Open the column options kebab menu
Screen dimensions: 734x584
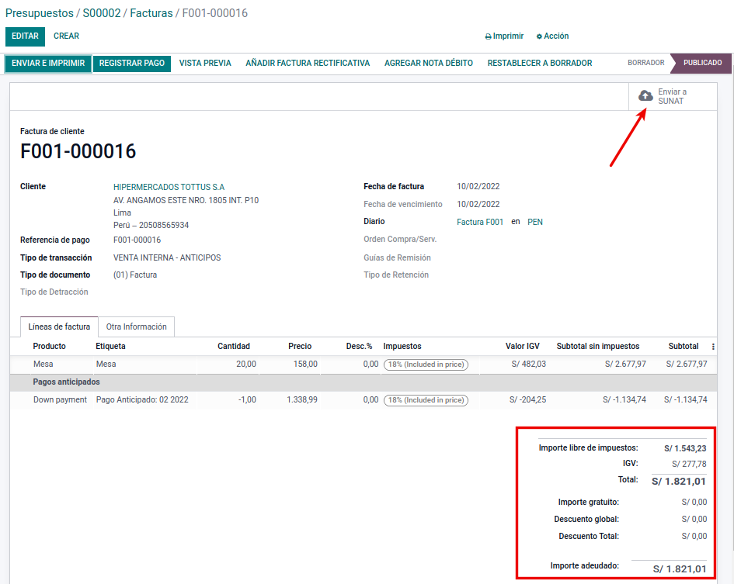coord(713,346)
